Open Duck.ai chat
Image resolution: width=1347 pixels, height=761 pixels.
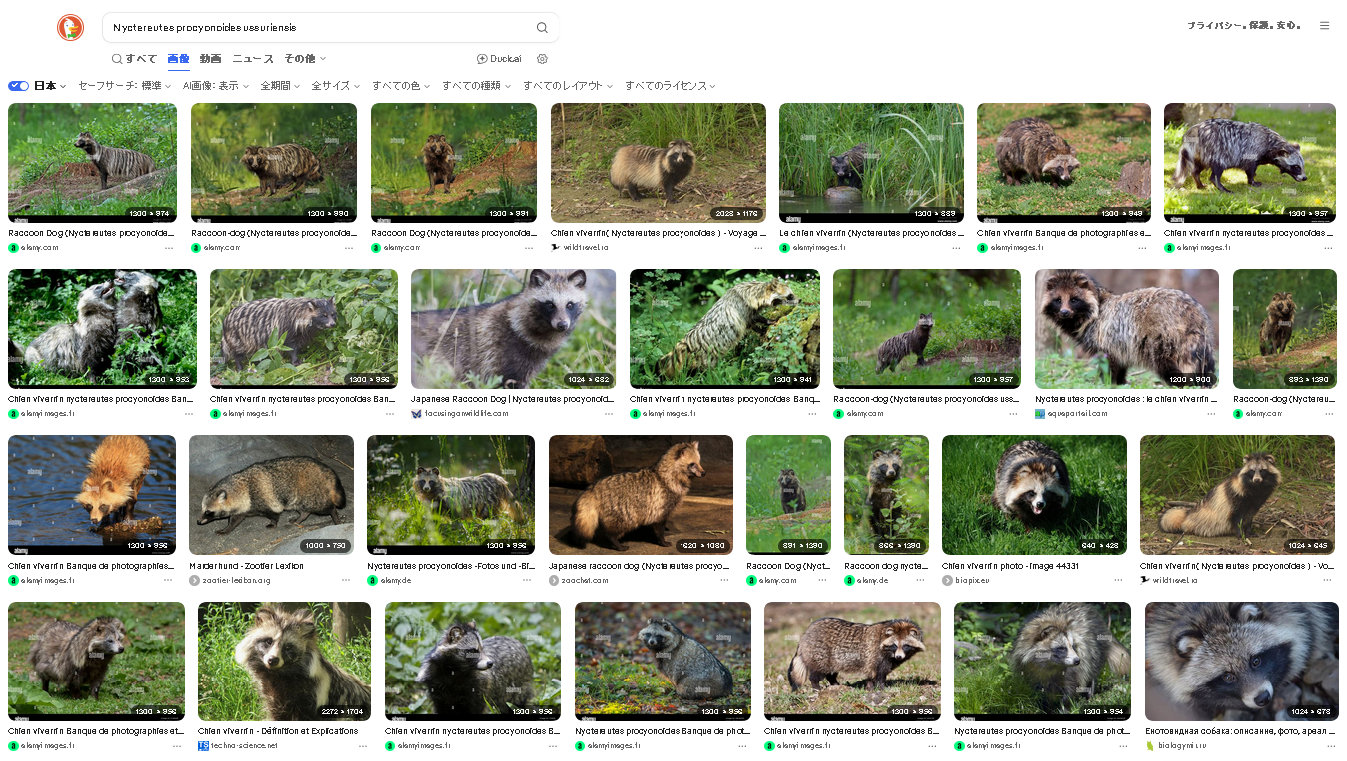pyautogui.click(x=499, y=59)
